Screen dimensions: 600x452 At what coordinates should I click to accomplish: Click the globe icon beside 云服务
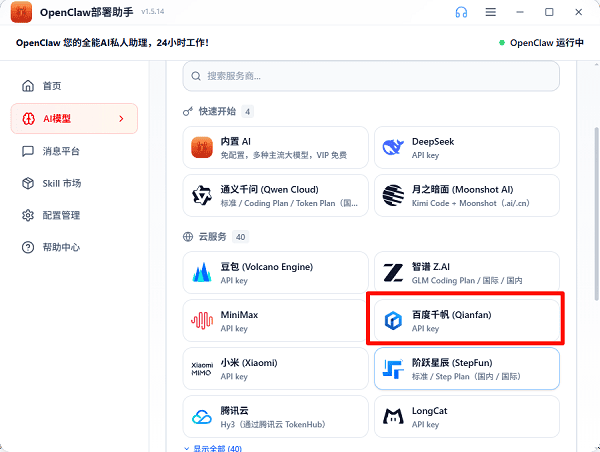(188, 237)
